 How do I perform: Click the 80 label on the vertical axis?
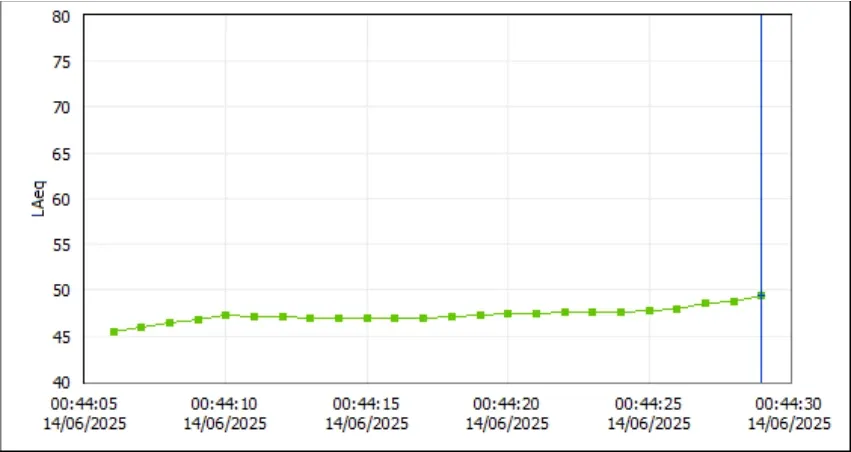click(61, 16)
